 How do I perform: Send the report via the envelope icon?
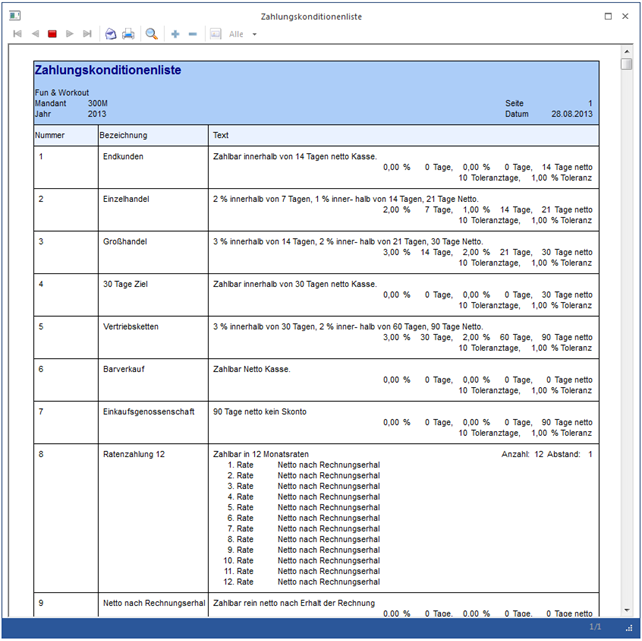pyautogui.click(x=111, y=34)
